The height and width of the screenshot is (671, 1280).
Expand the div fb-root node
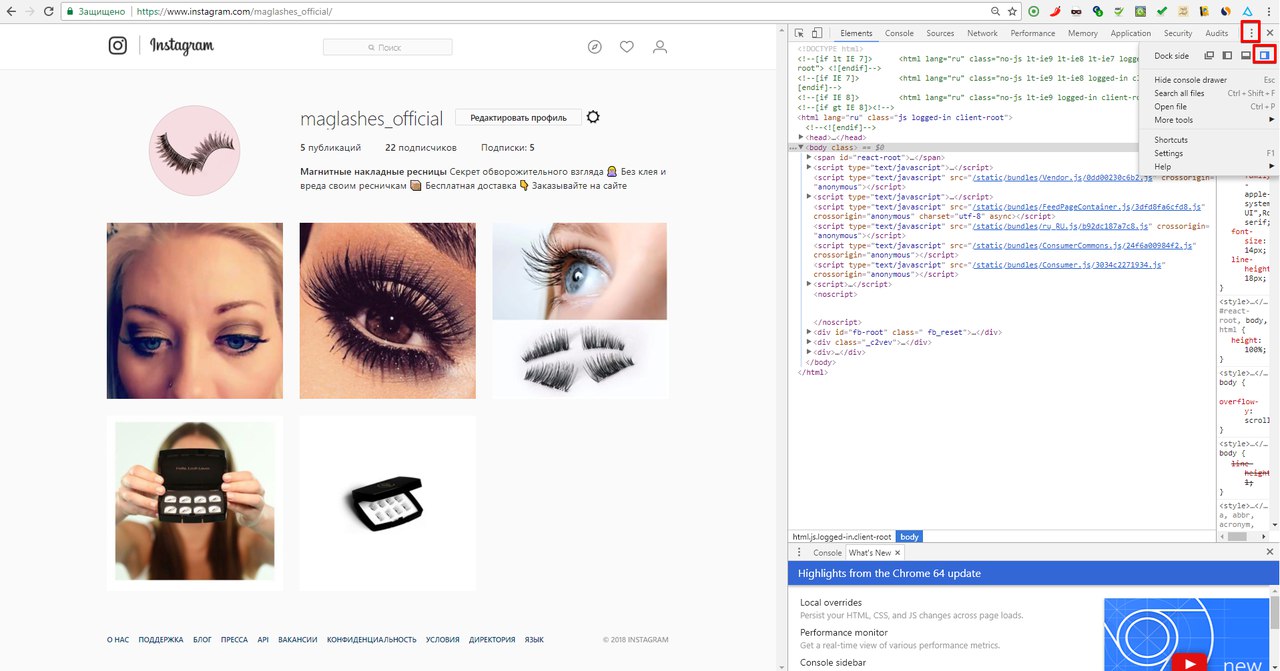point(810,332)
